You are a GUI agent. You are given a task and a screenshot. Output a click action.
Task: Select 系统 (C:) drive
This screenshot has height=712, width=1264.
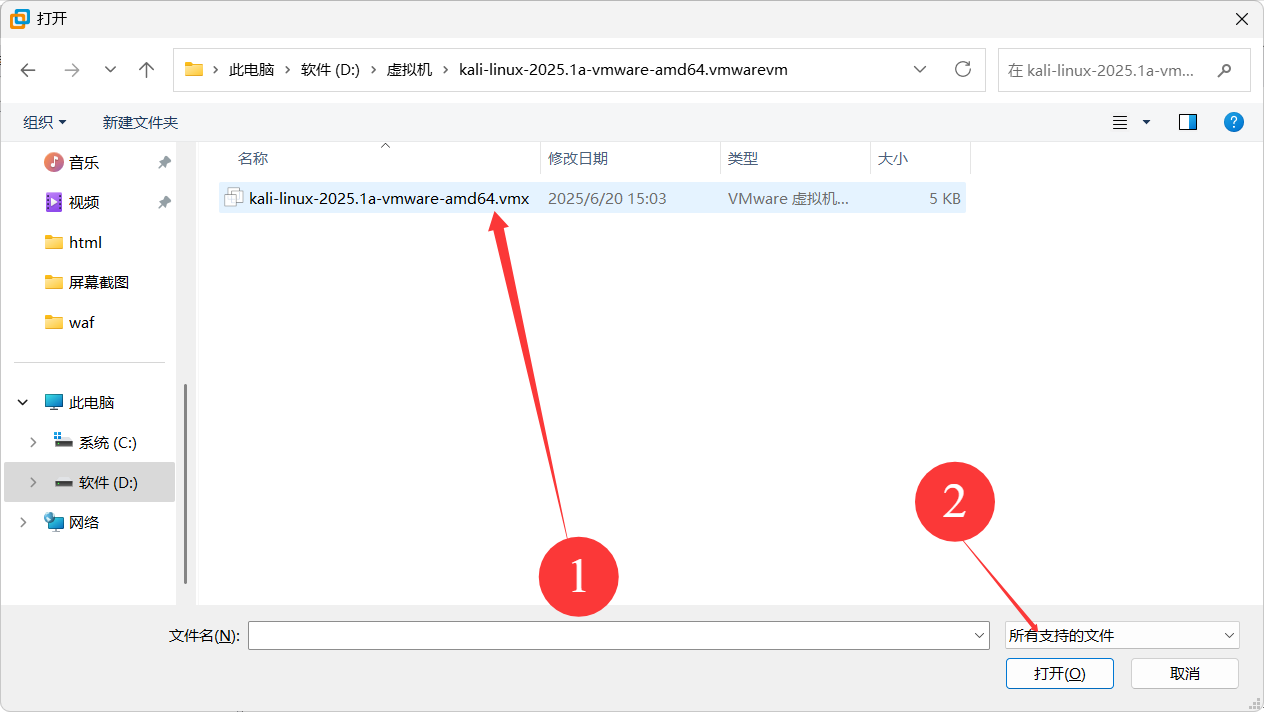[108, 442]
